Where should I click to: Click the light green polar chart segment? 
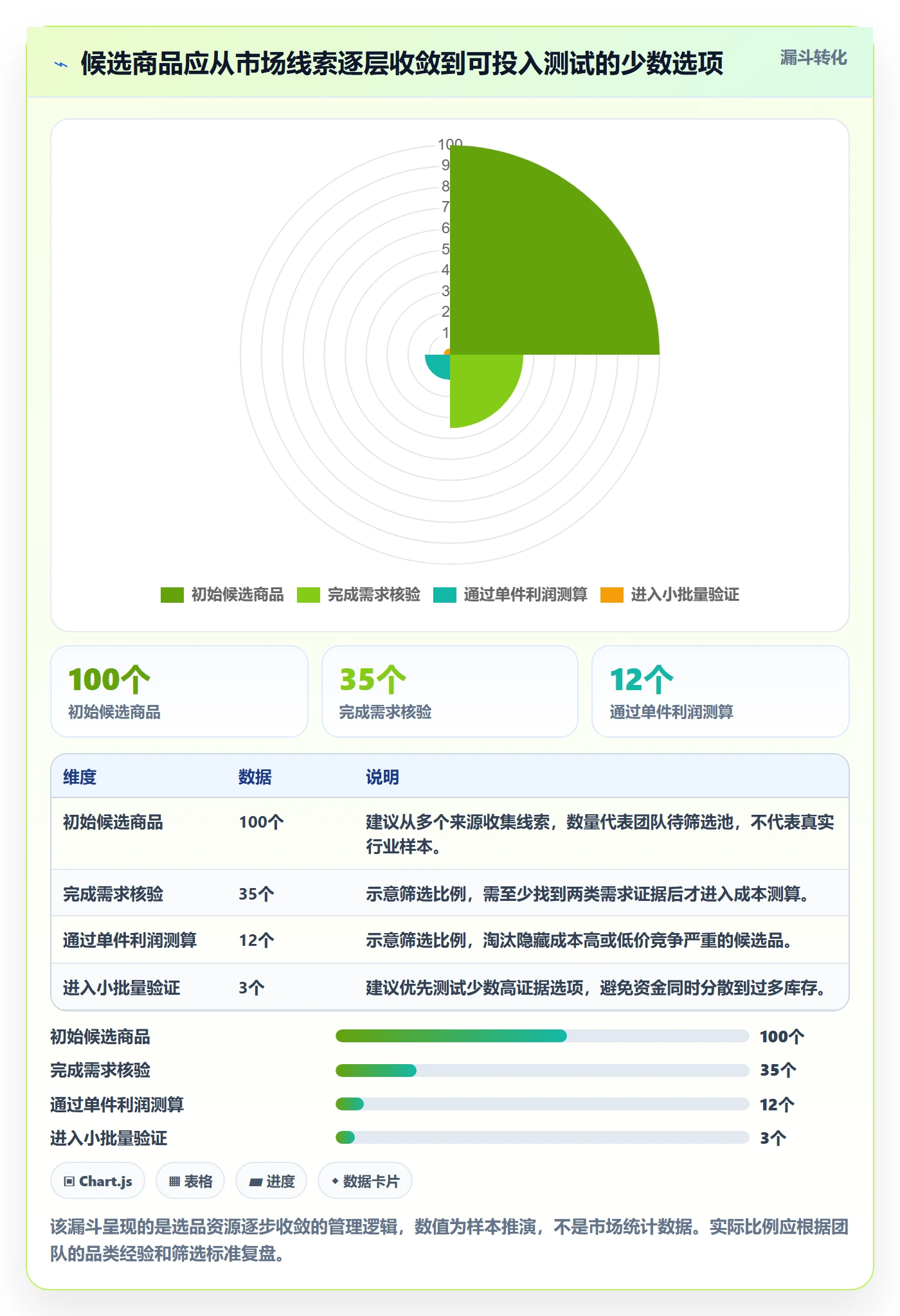coord(479,386)
